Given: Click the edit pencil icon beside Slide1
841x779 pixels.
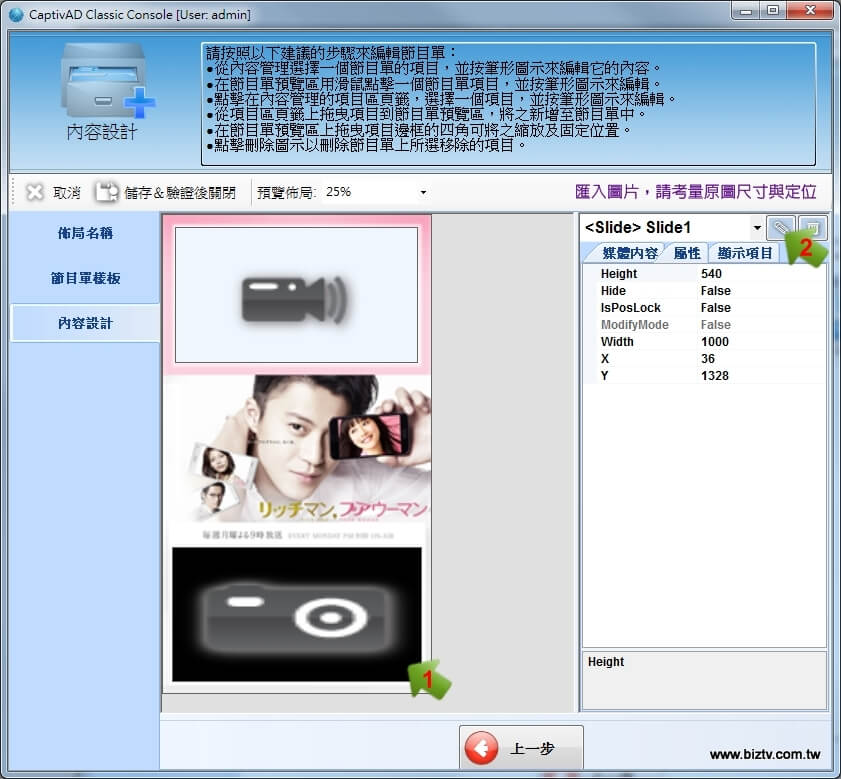Looking at the screenshot, I should [781, 228].
